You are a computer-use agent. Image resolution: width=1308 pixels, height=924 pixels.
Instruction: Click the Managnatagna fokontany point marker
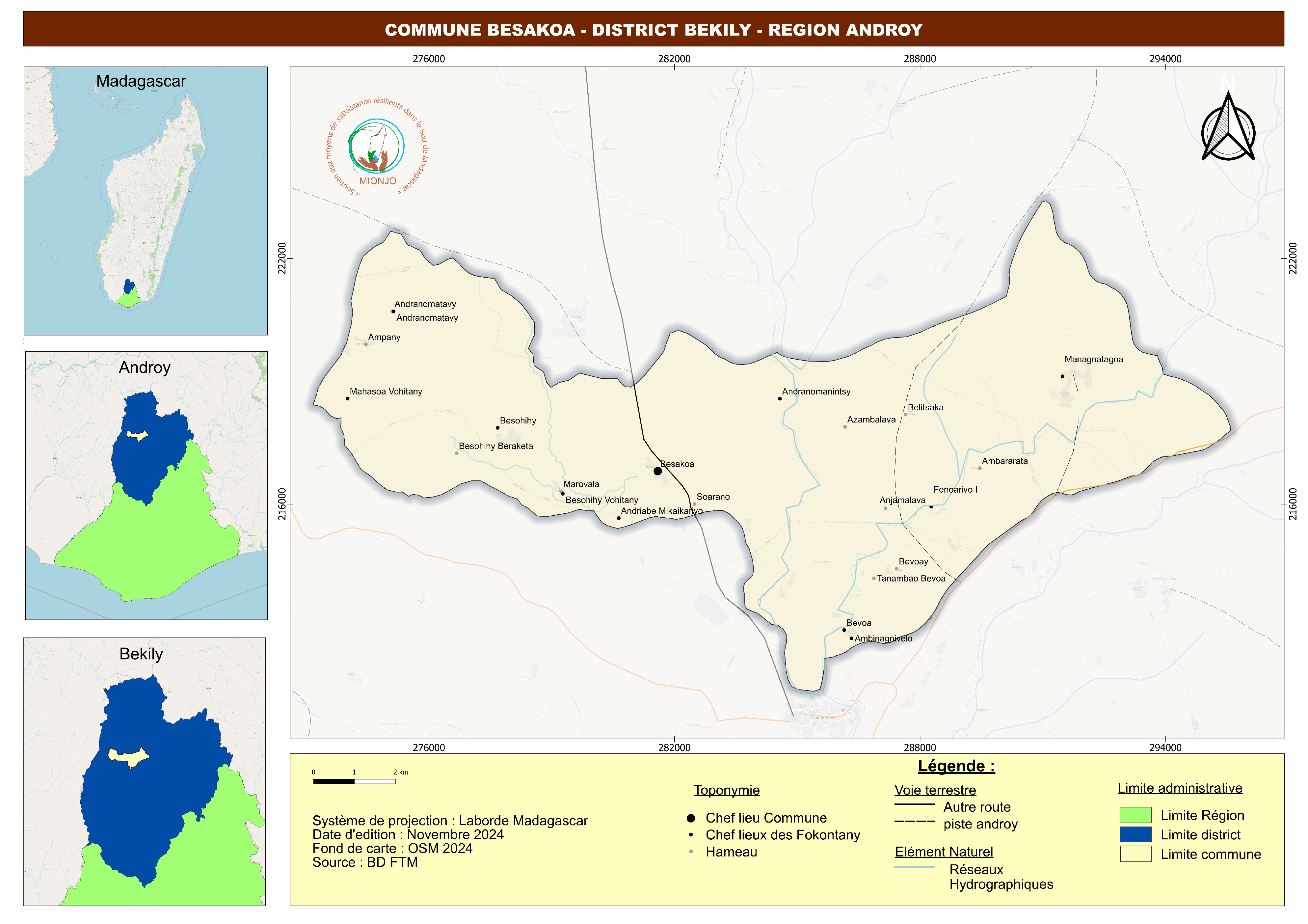tap(1062, 376)
